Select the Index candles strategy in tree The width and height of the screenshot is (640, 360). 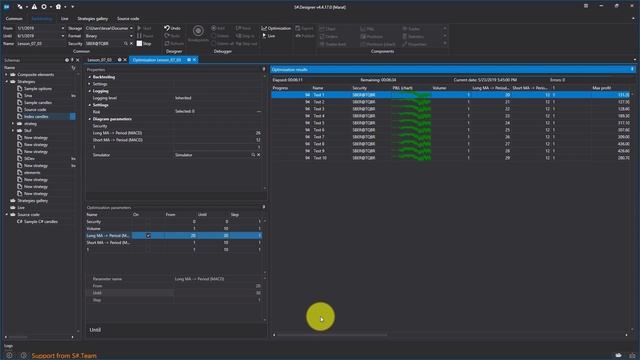pos(36,116)
